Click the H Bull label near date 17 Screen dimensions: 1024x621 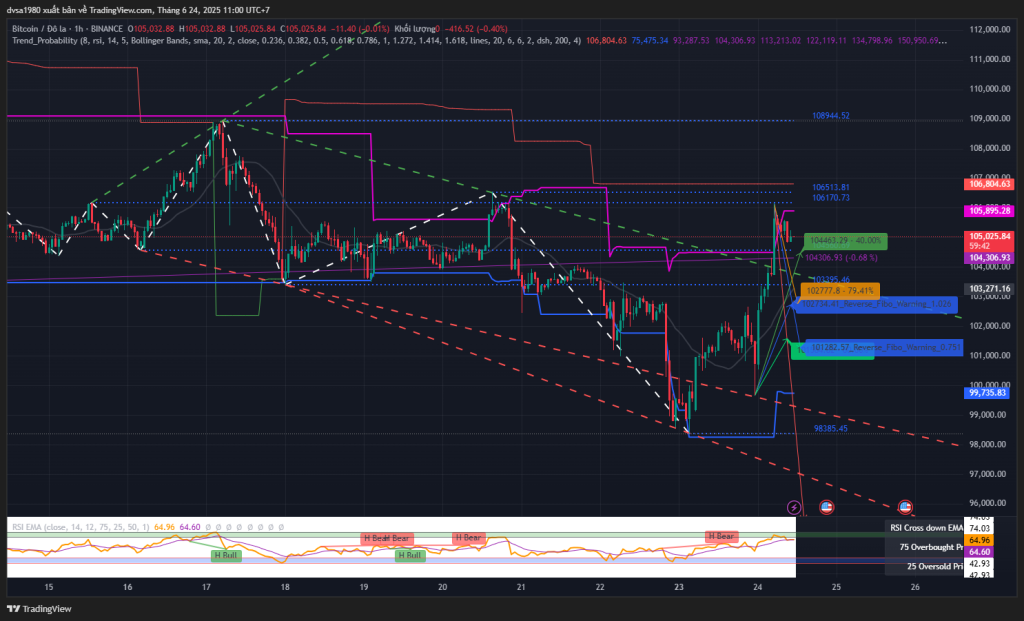[x=226, y=556]
